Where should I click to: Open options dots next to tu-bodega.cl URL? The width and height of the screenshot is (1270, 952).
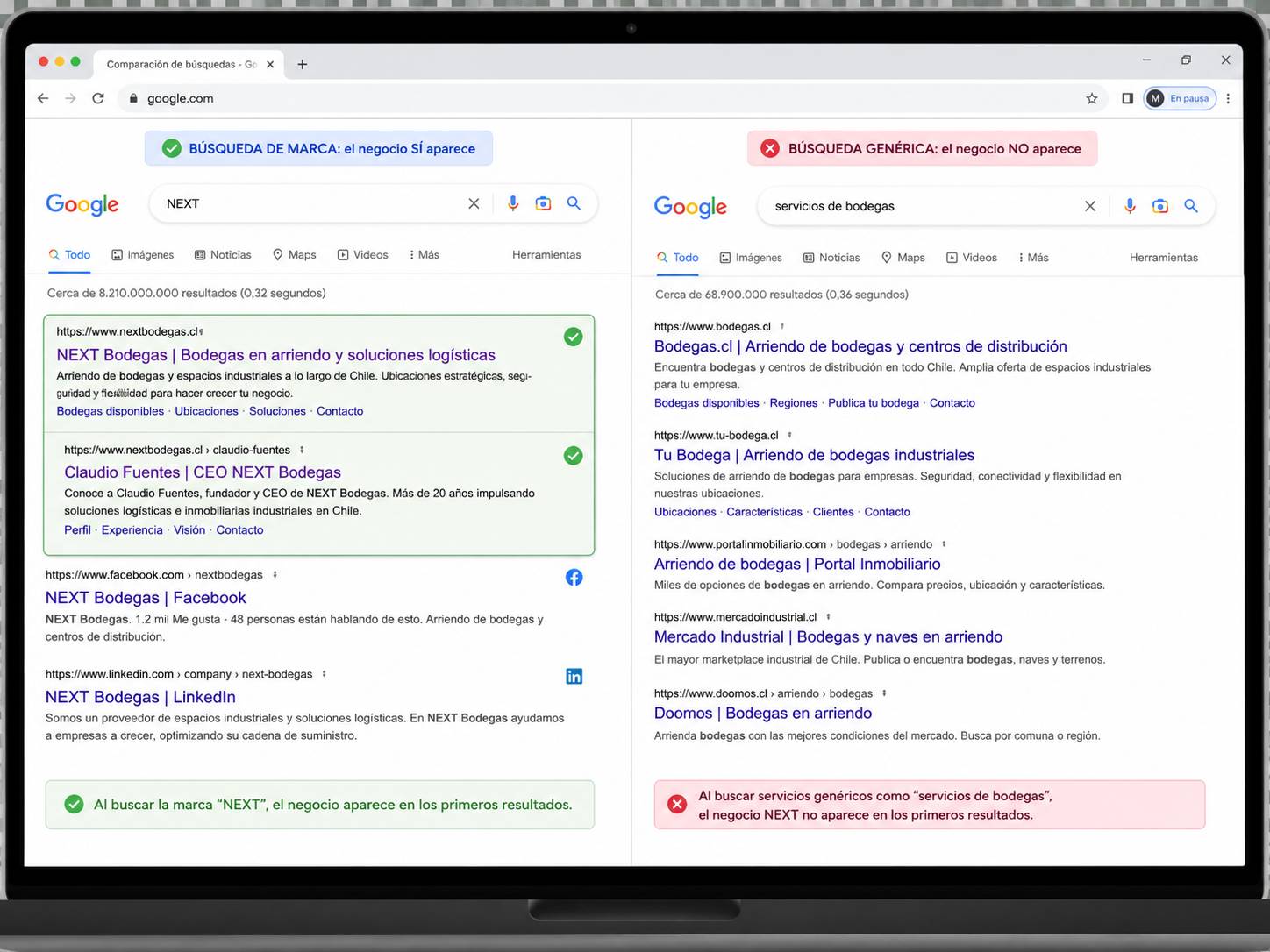(789, 435)
